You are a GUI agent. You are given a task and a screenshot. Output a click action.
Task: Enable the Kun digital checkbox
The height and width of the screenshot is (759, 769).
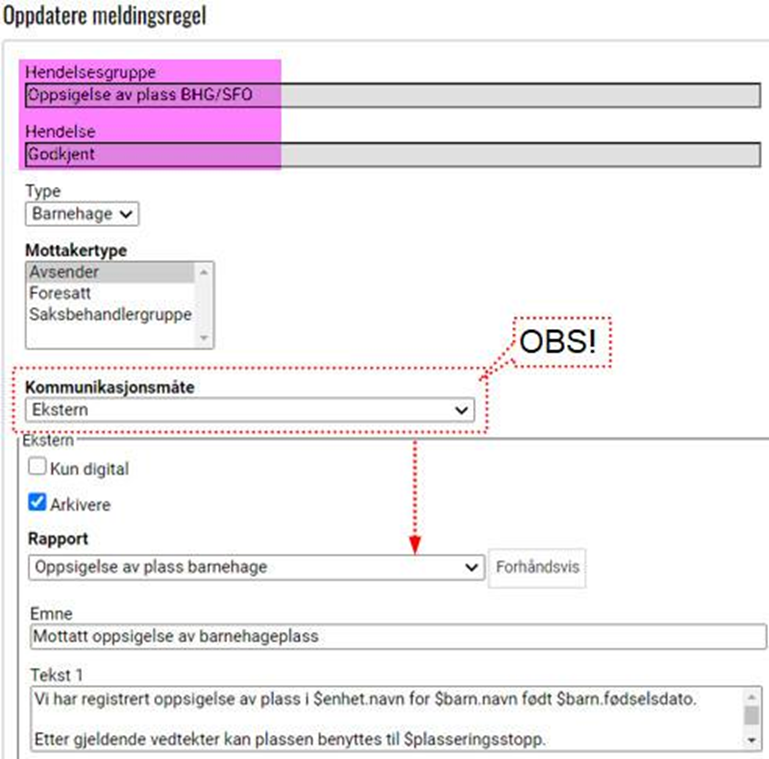point(38,467)
